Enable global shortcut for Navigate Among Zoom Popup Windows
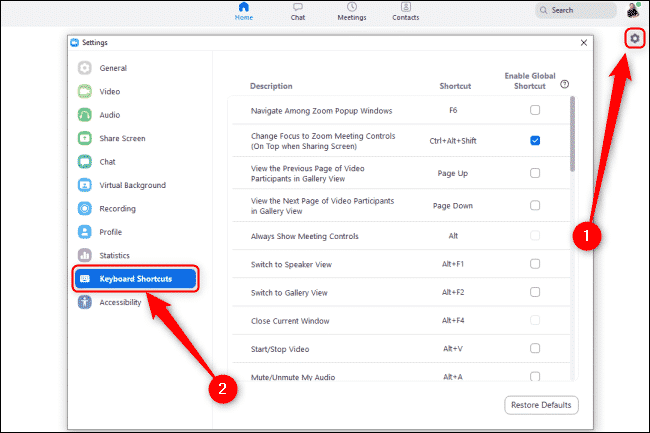Viewport: 650px width, 433px height. [535, 110]
